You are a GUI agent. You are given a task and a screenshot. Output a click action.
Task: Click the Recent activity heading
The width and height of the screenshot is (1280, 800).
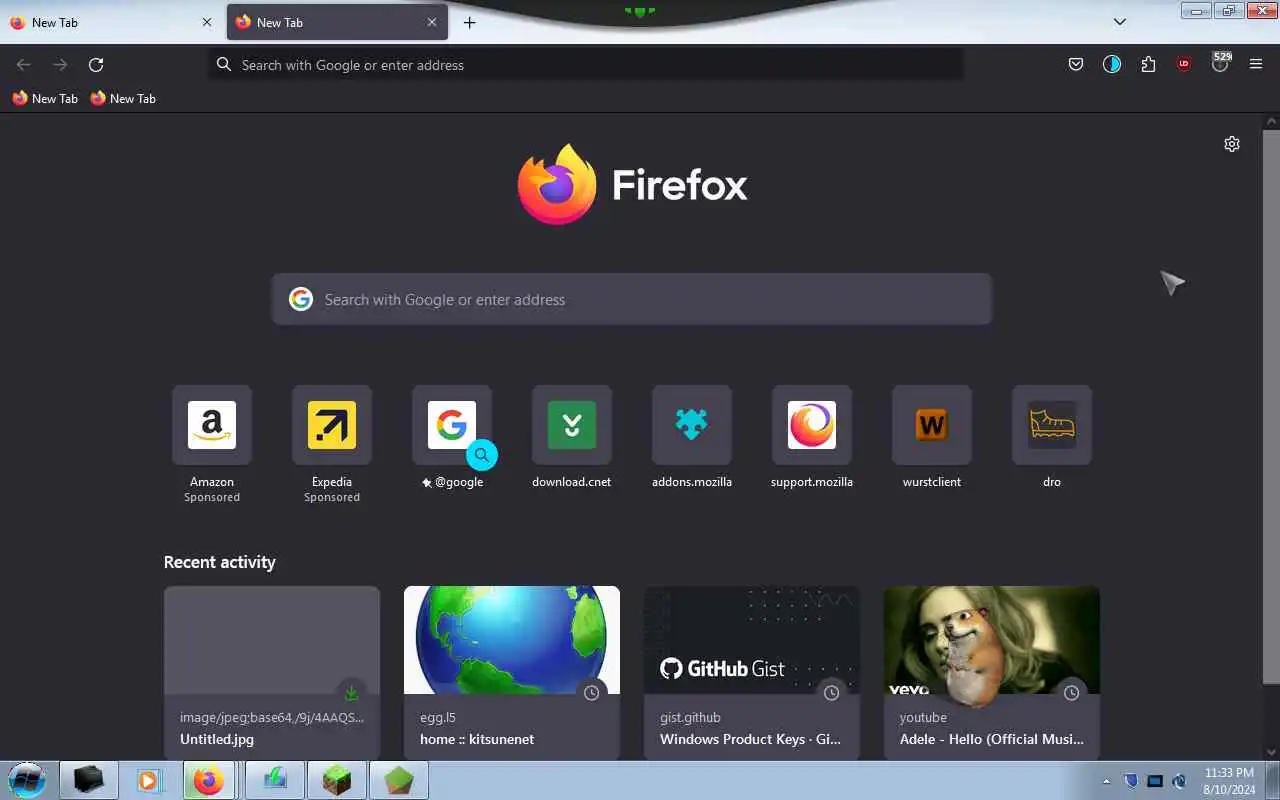point(219,562)
